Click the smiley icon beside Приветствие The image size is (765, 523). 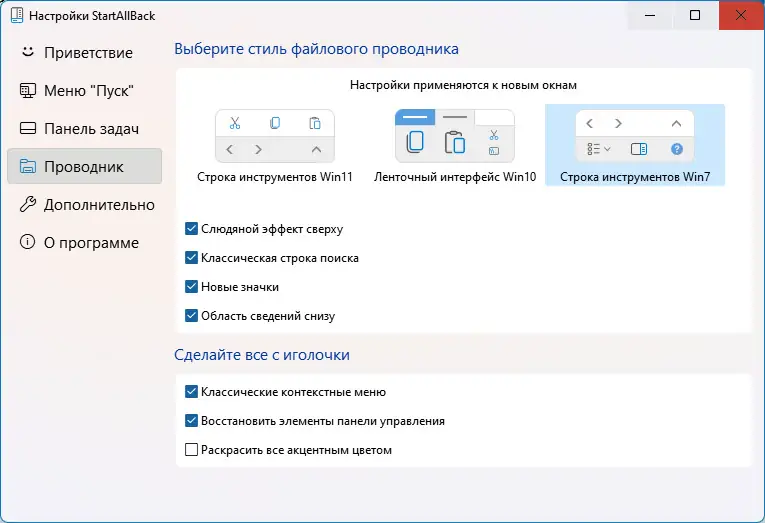click(x=28, y=52)
